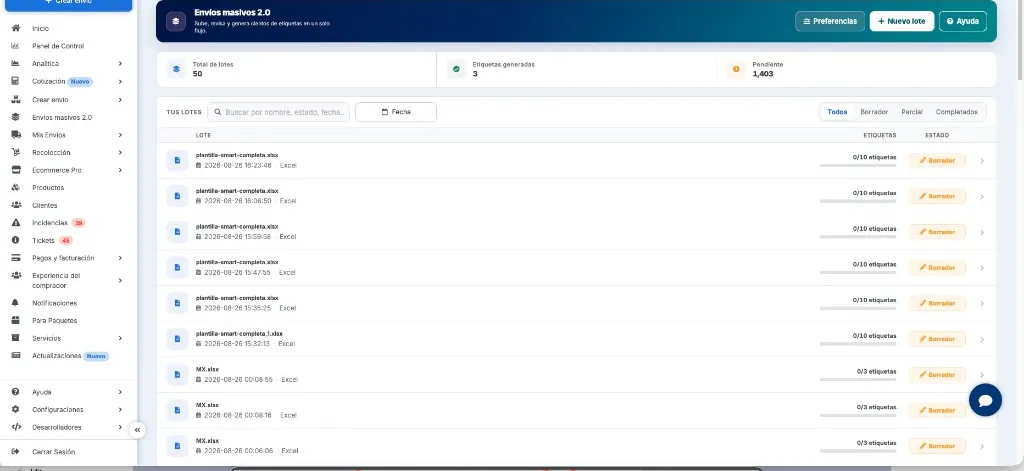This screenshot has height=471, width=1024.
Task: Expand the Configuraciones submenu arrow
Action: [120, 410]
